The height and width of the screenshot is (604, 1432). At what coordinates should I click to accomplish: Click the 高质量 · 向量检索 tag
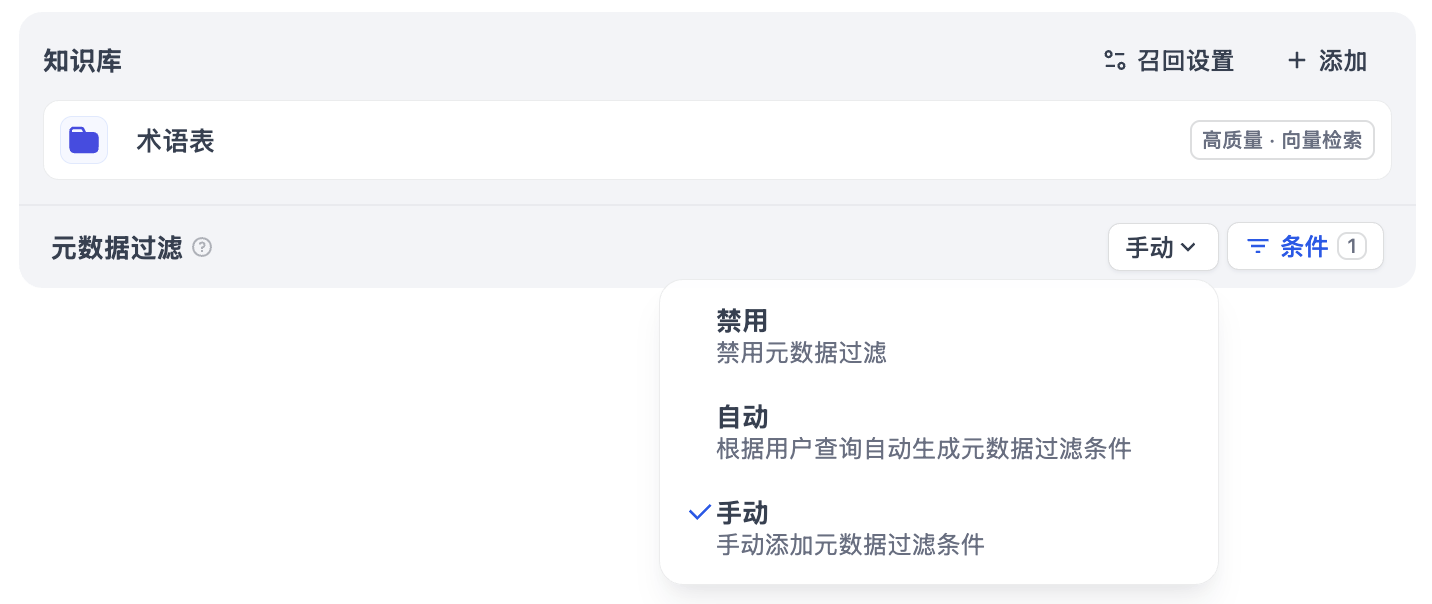[x=1282, y=140]
